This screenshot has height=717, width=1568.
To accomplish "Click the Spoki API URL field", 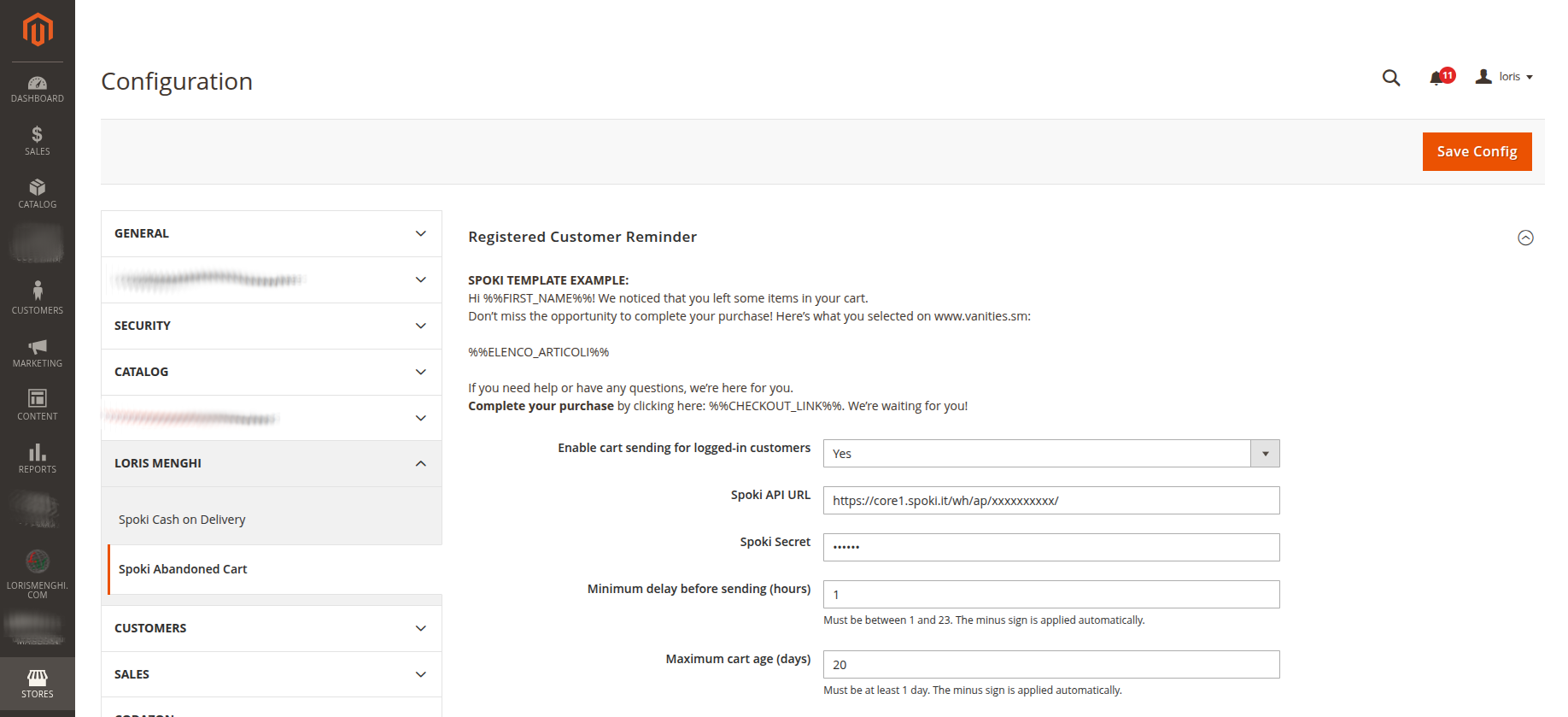I will (1050, 501).
